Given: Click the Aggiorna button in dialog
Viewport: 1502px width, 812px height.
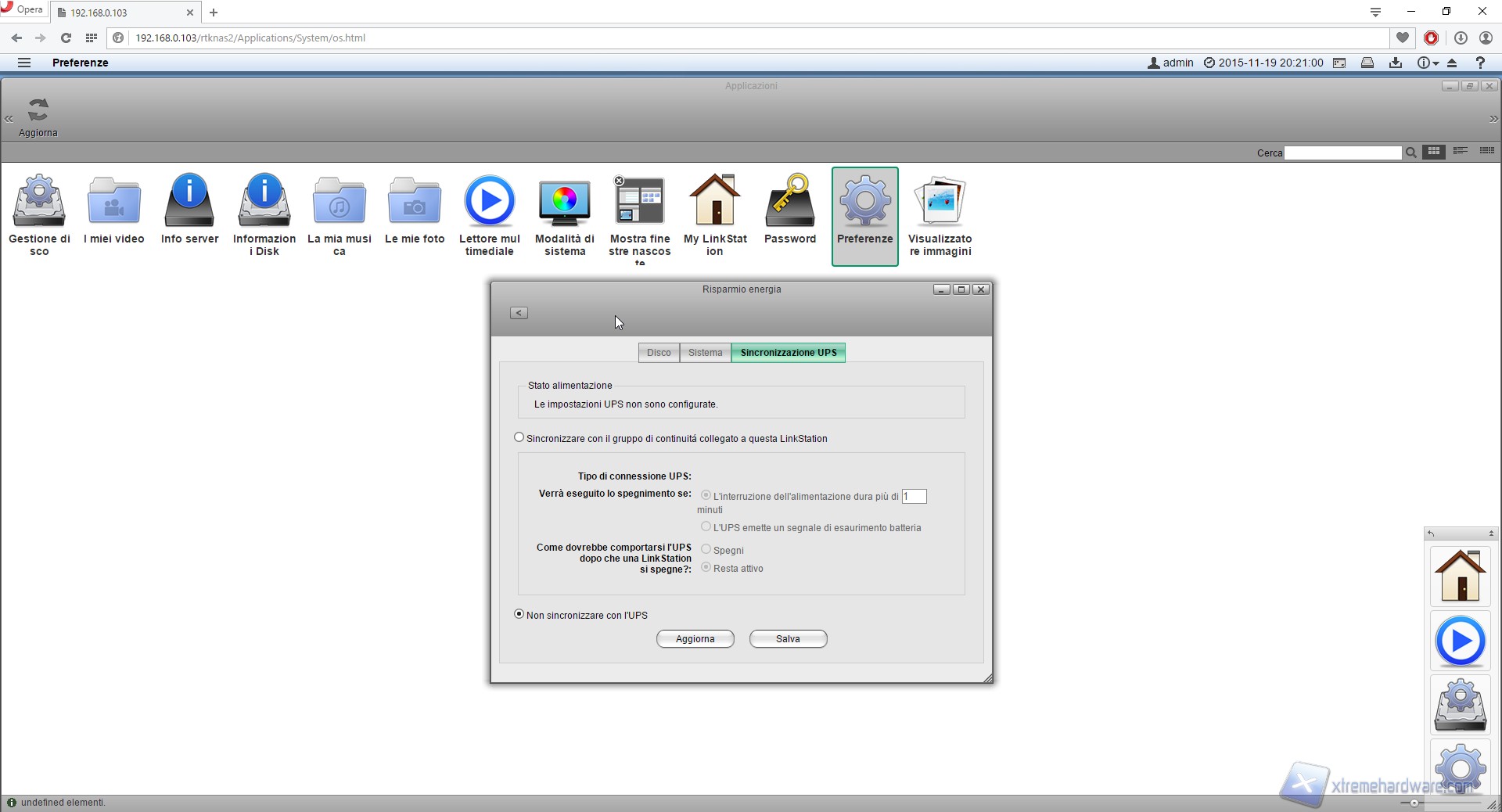Looking at the screenshot, I should [695, 639].
